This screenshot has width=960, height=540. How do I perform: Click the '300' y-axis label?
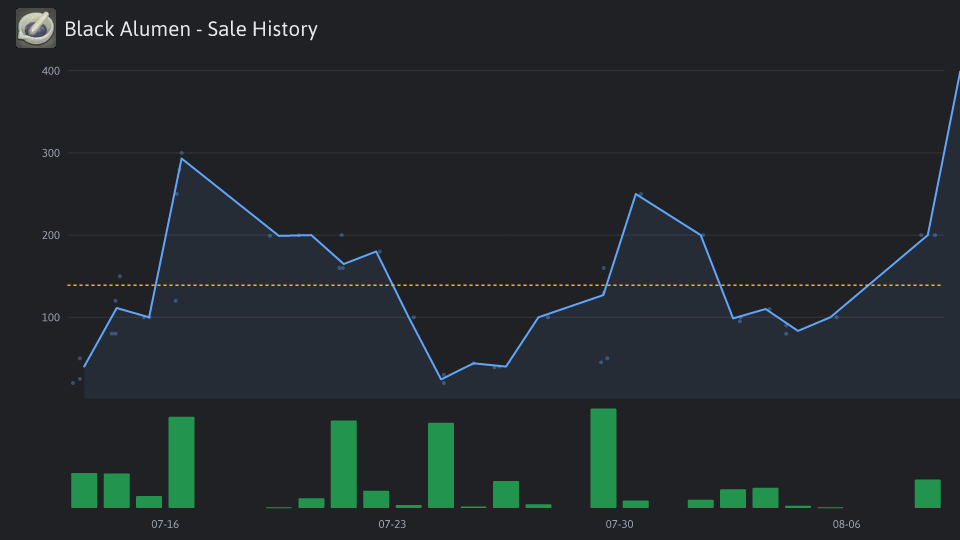[x=51, y=153]
